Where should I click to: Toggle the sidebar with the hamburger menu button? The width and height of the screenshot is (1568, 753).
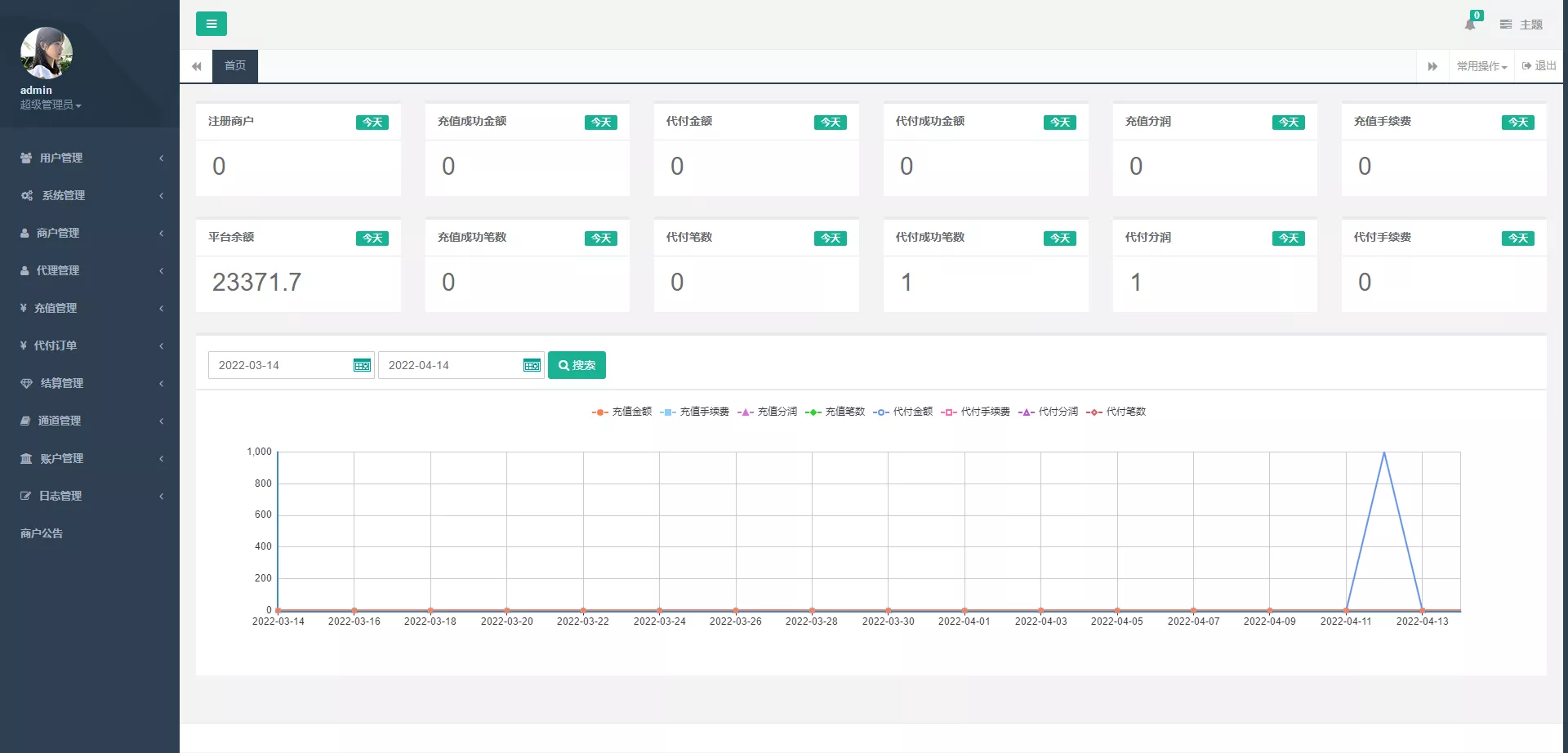[x=211, y=24]
